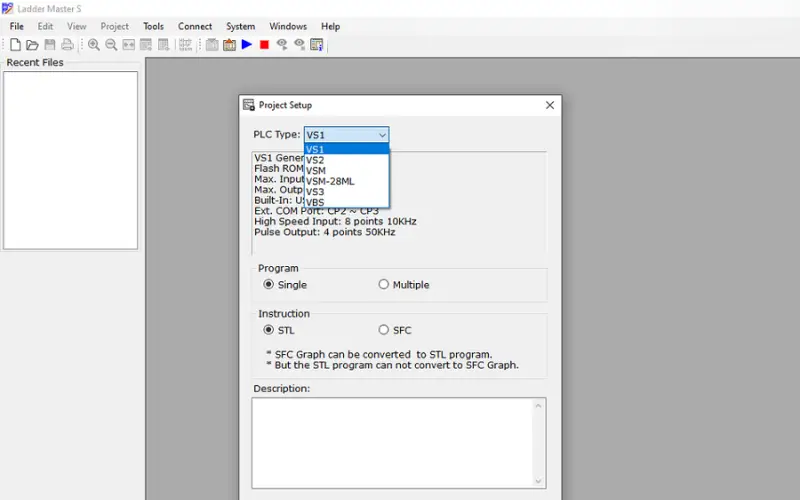Open the Connect menu
The height and width of the screenshot is (500, 800).
(x=195, y=26)
